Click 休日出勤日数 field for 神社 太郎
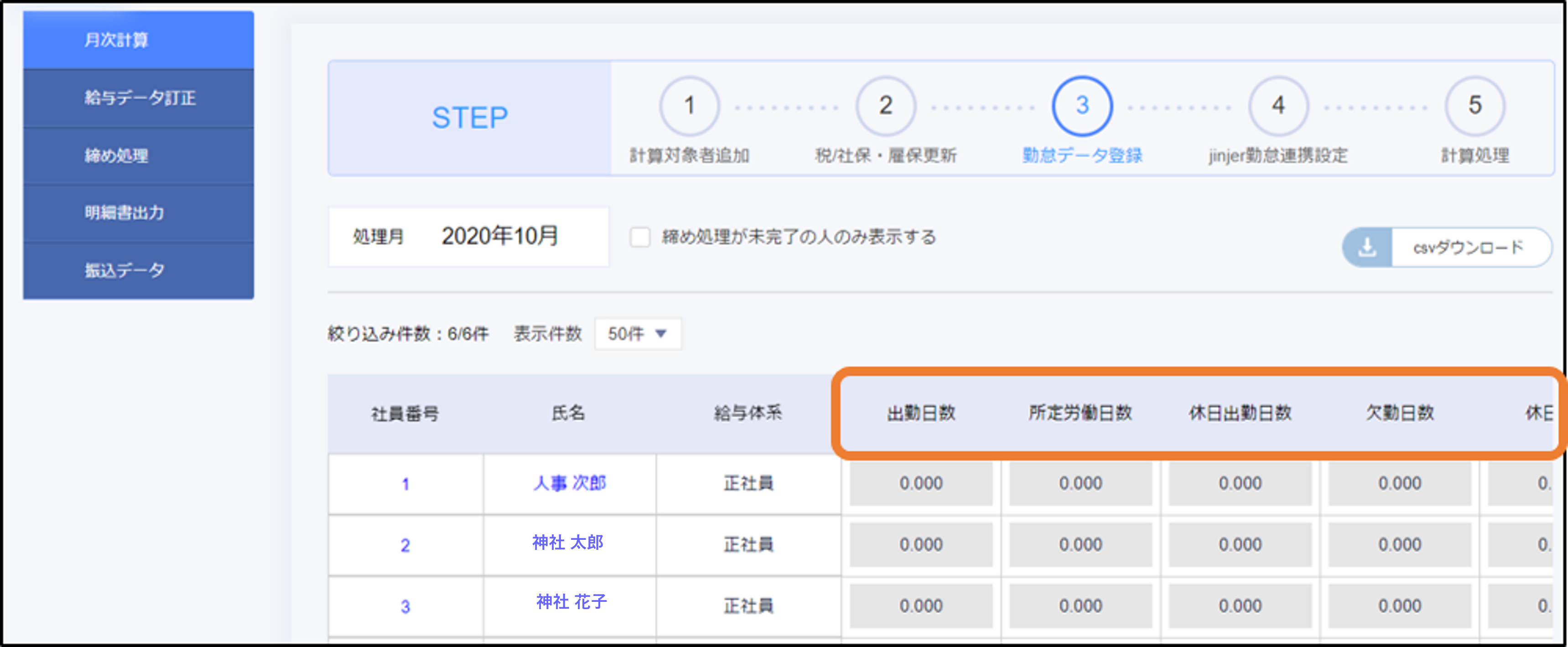The height and width of the screenshot is (647, 1568). pyautogui.click(x=1240, y=544)
